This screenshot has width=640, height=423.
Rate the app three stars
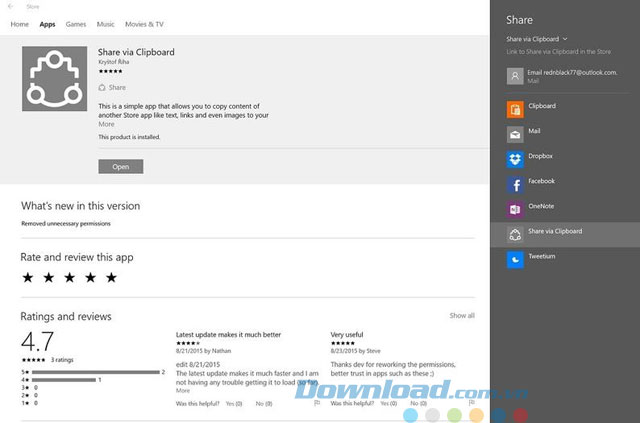tap(69, 278)
